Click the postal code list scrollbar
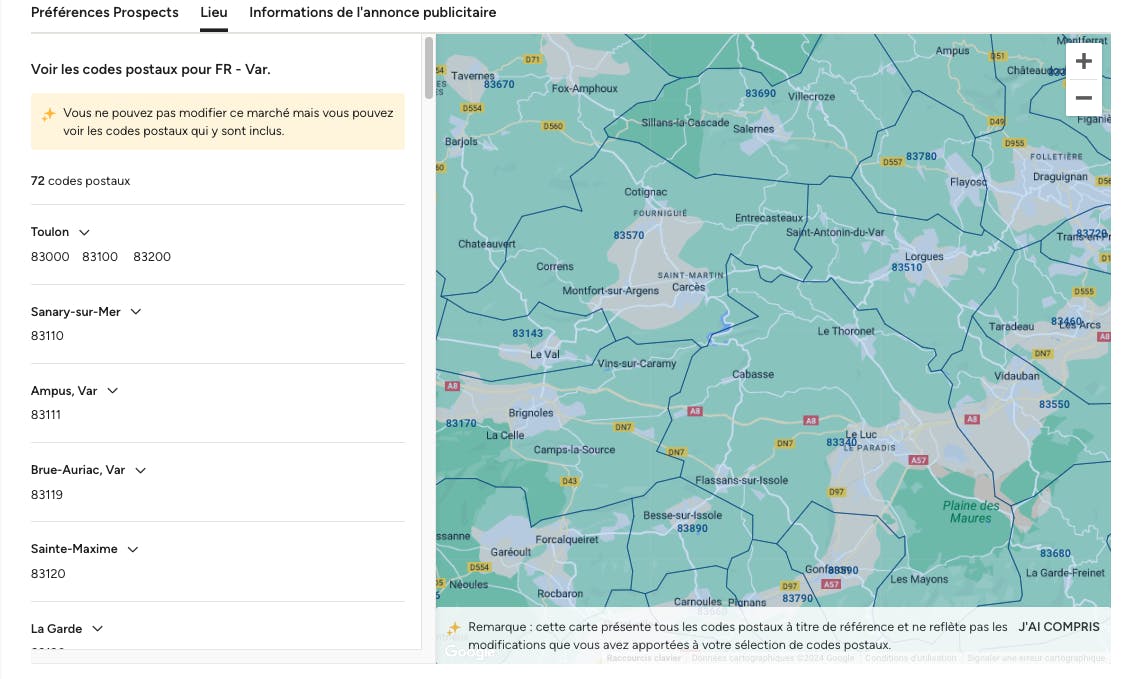Image resolution: width=1124 pixels, height=679 pixels. 429,67
